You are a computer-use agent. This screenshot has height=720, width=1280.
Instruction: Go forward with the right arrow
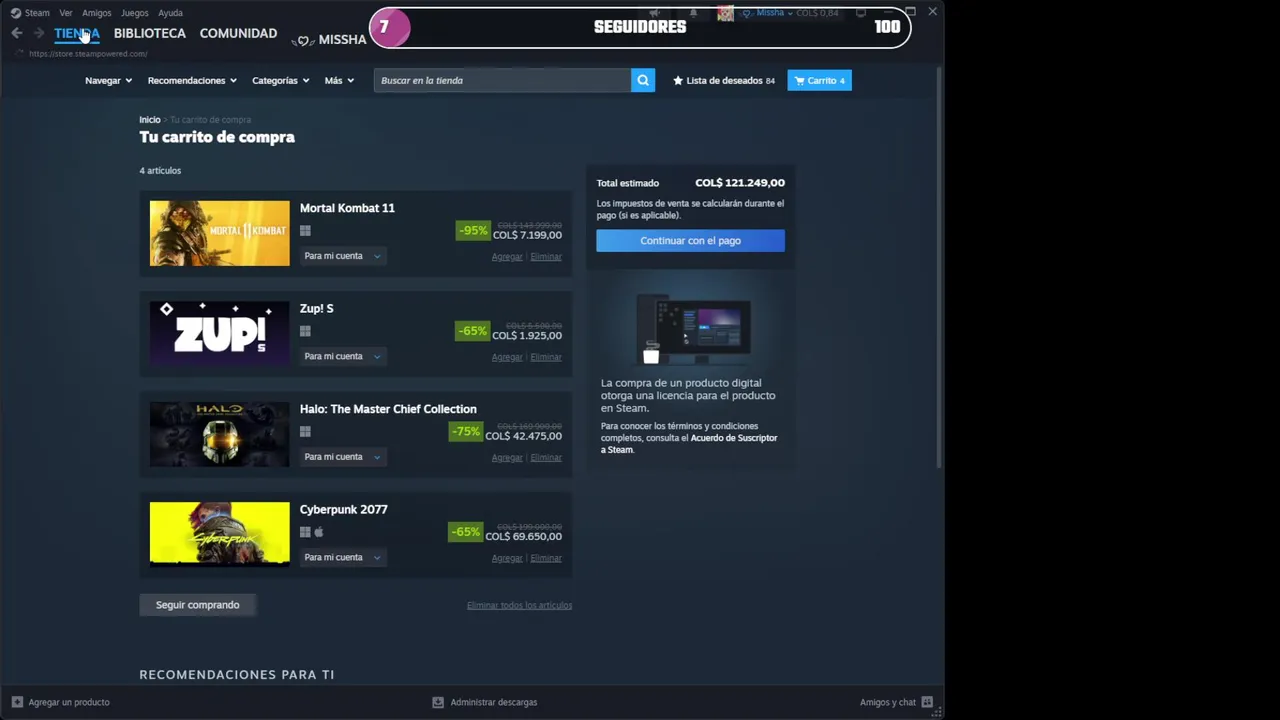(x=39, y=33)
